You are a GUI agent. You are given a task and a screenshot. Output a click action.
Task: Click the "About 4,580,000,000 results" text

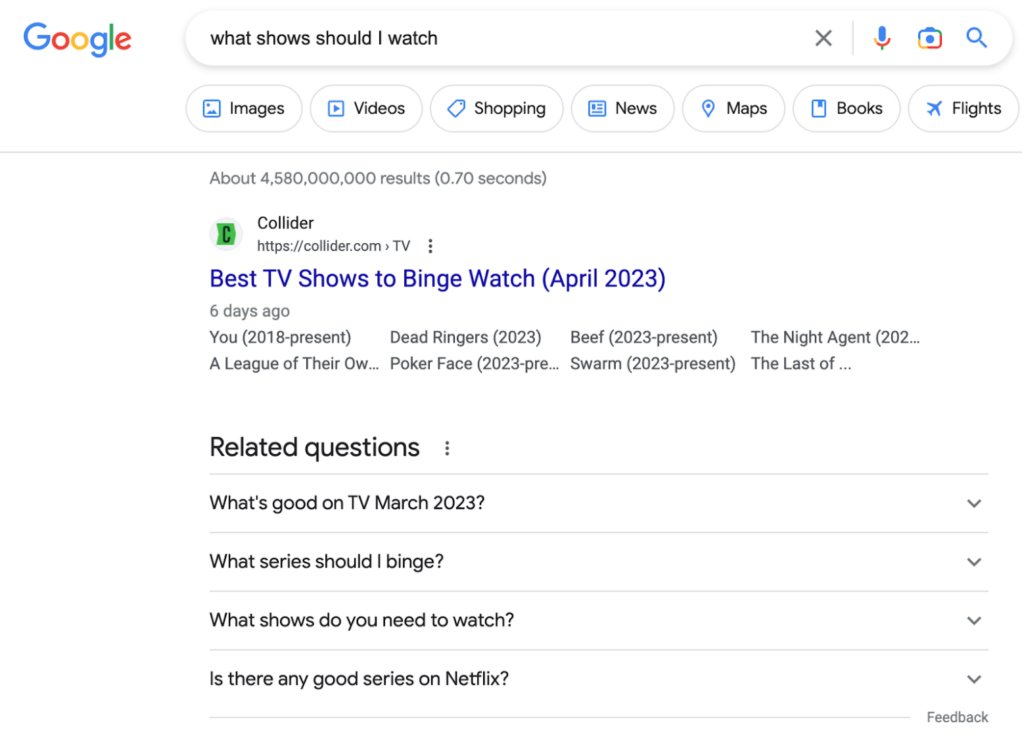click(x=320, y=178)
